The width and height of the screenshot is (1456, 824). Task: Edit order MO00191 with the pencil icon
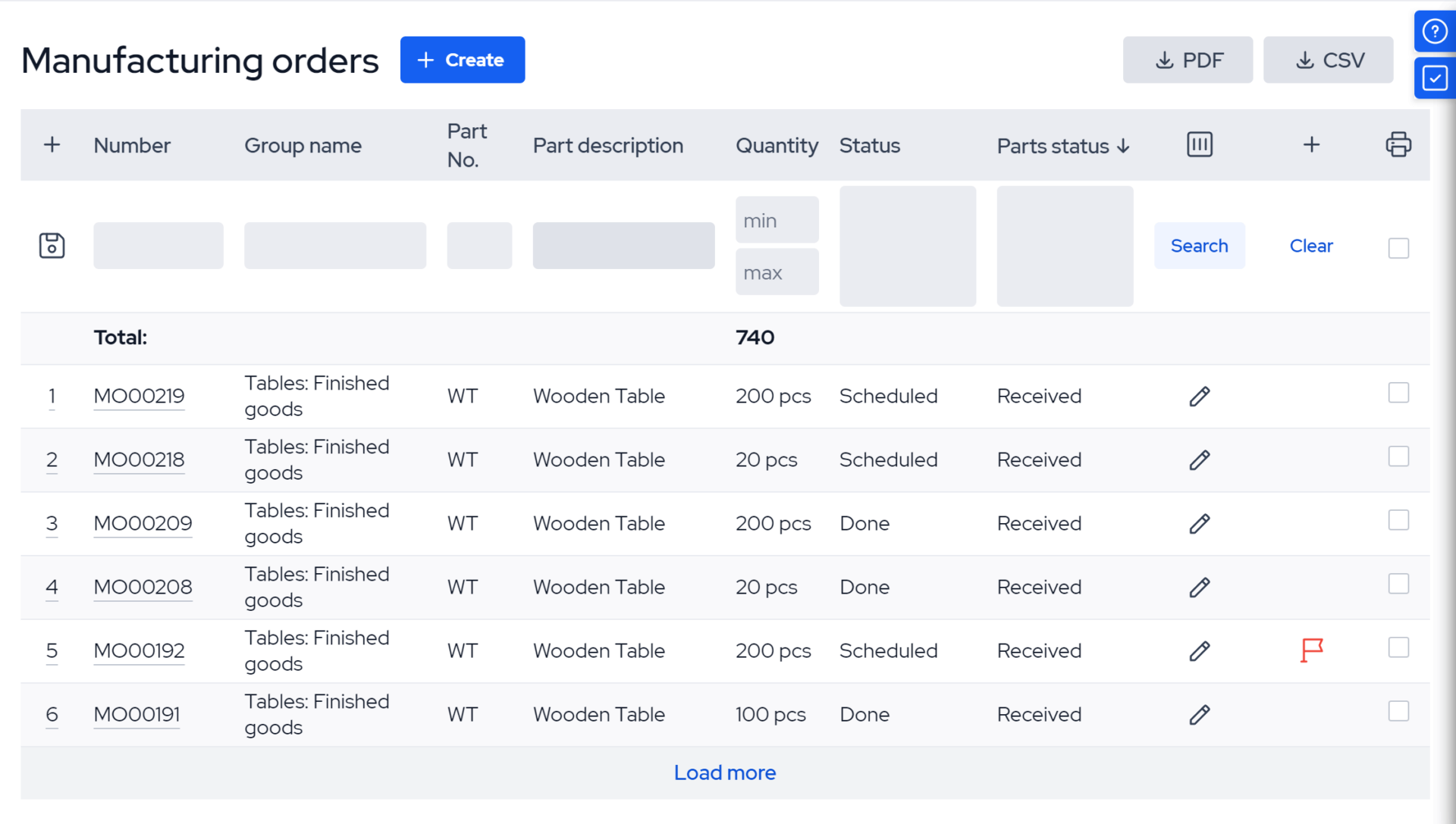(1200, 714)
